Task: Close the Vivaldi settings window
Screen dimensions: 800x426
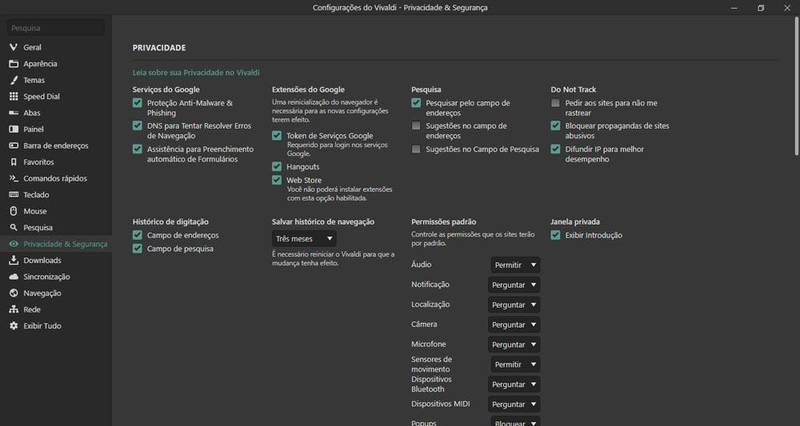Action: pyautogui.click(x=787, y=8)
